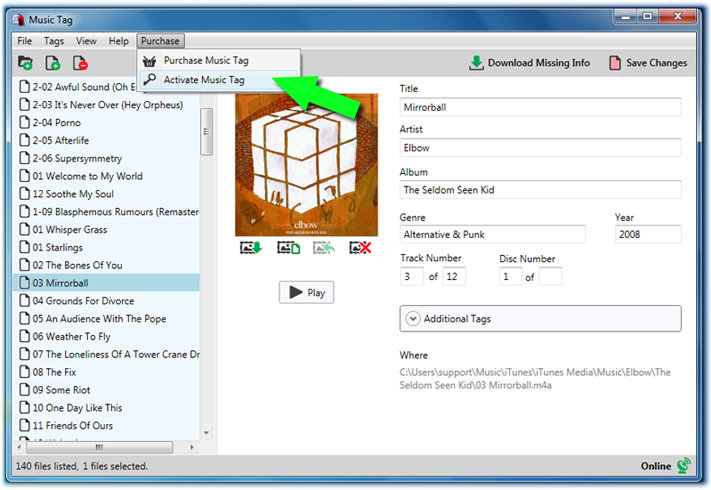Click the Music Tag app icon in title bar

pyautogui.click(x=18, y=19)
